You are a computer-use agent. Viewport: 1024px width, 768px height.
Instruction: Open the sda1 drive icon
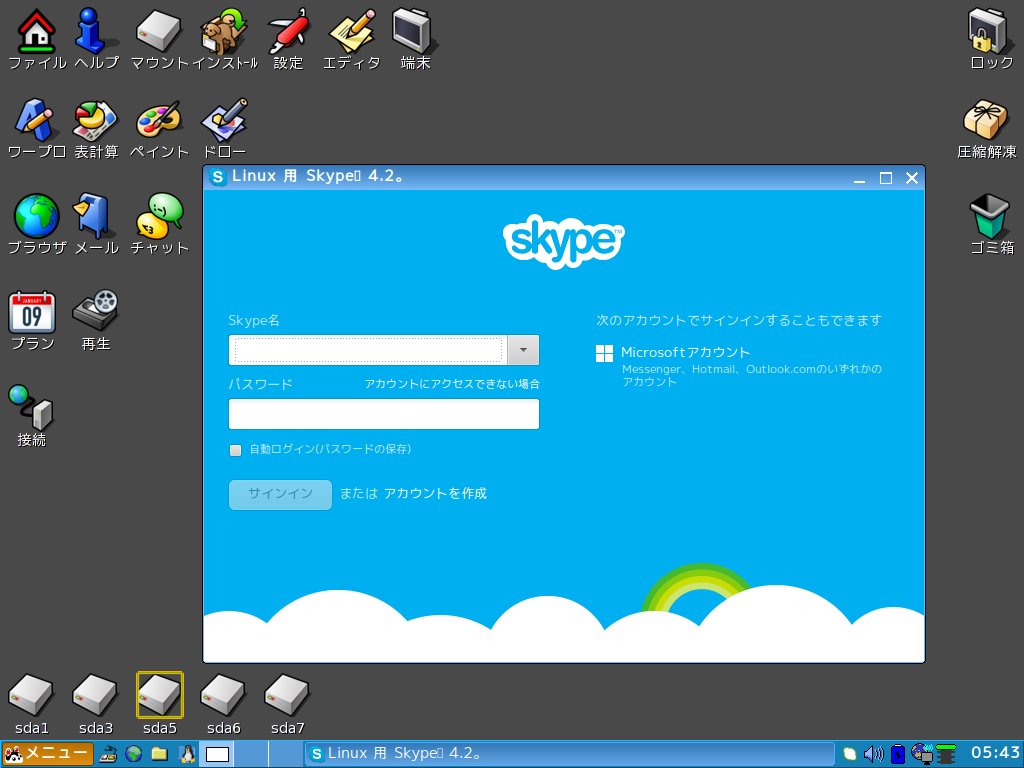(x=31, y=695)
